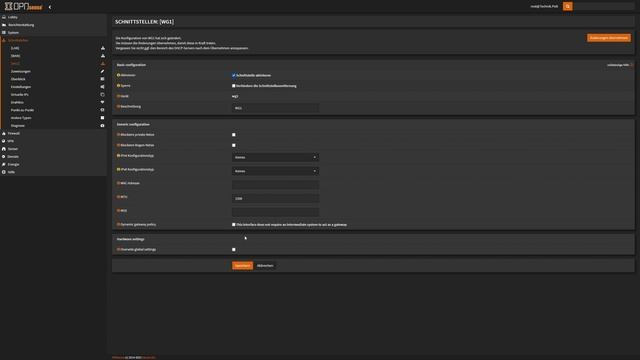Show help for the Beschreibung field
The width and height of the screenshot is (640, 360).
118,107
